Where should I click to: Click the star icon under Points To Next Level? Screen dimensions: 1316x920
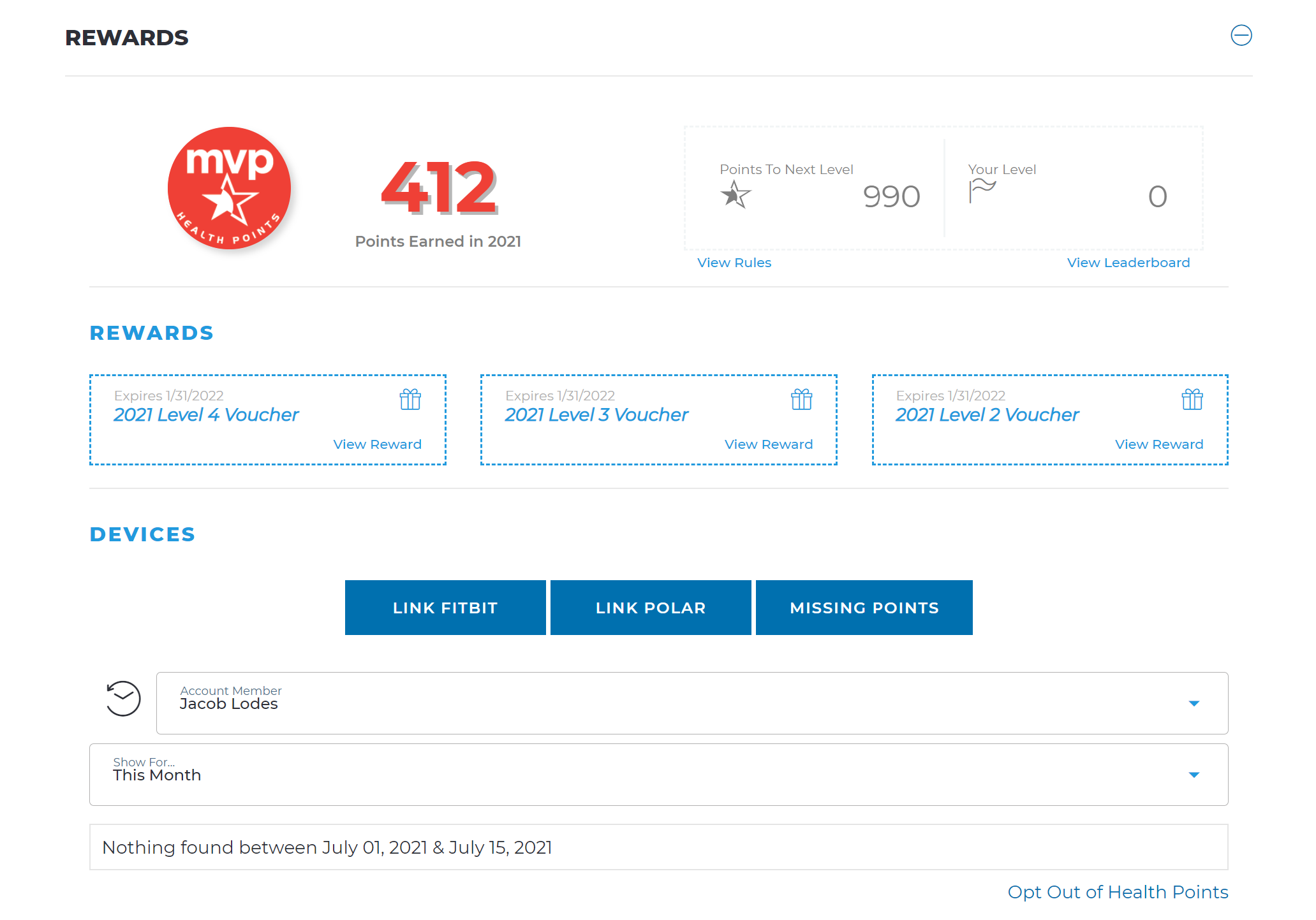(x=736, y=194)
